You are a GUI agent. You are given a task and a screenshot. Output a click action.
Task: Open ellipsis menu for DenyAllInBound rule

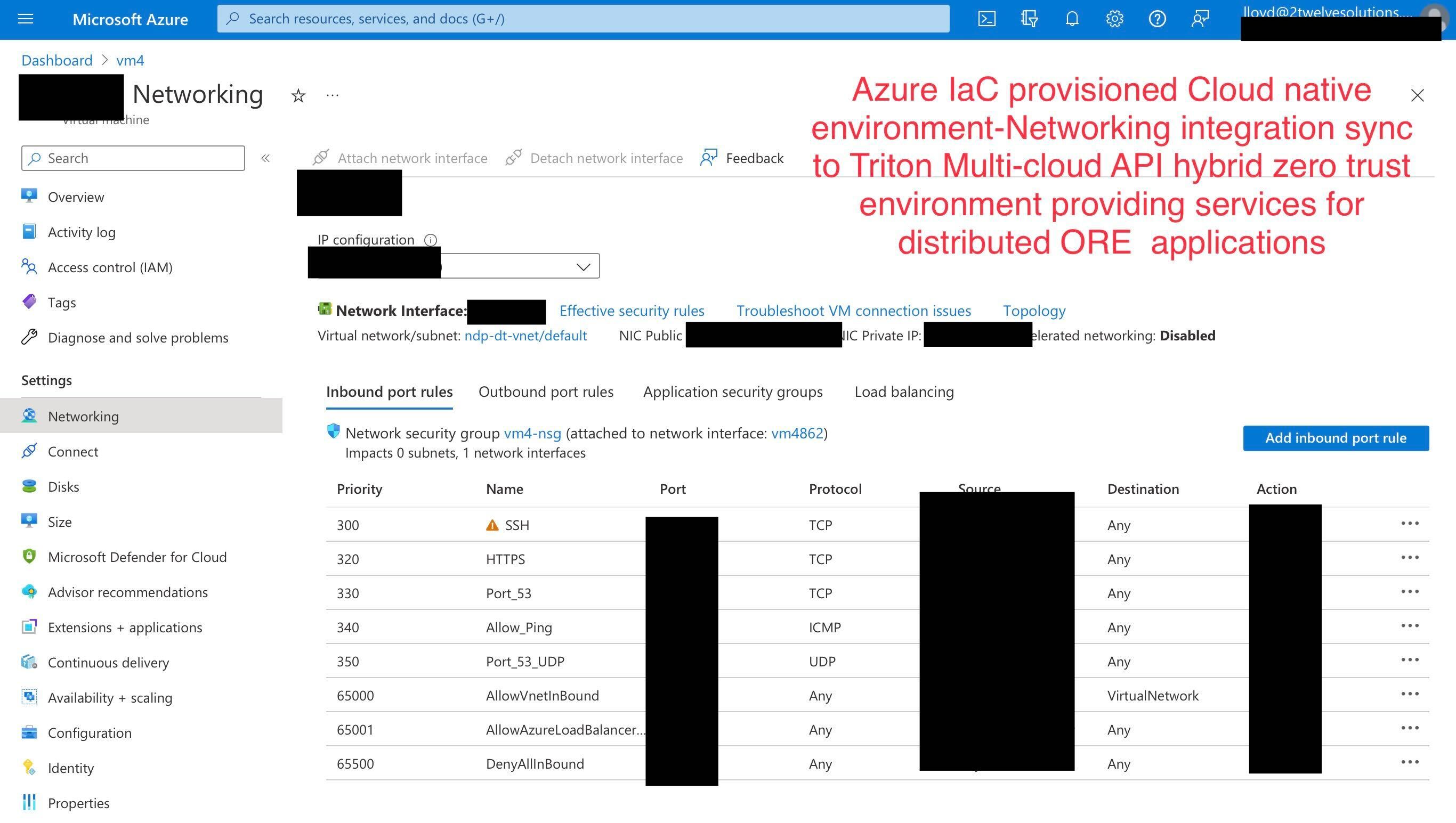[1410, 762]
